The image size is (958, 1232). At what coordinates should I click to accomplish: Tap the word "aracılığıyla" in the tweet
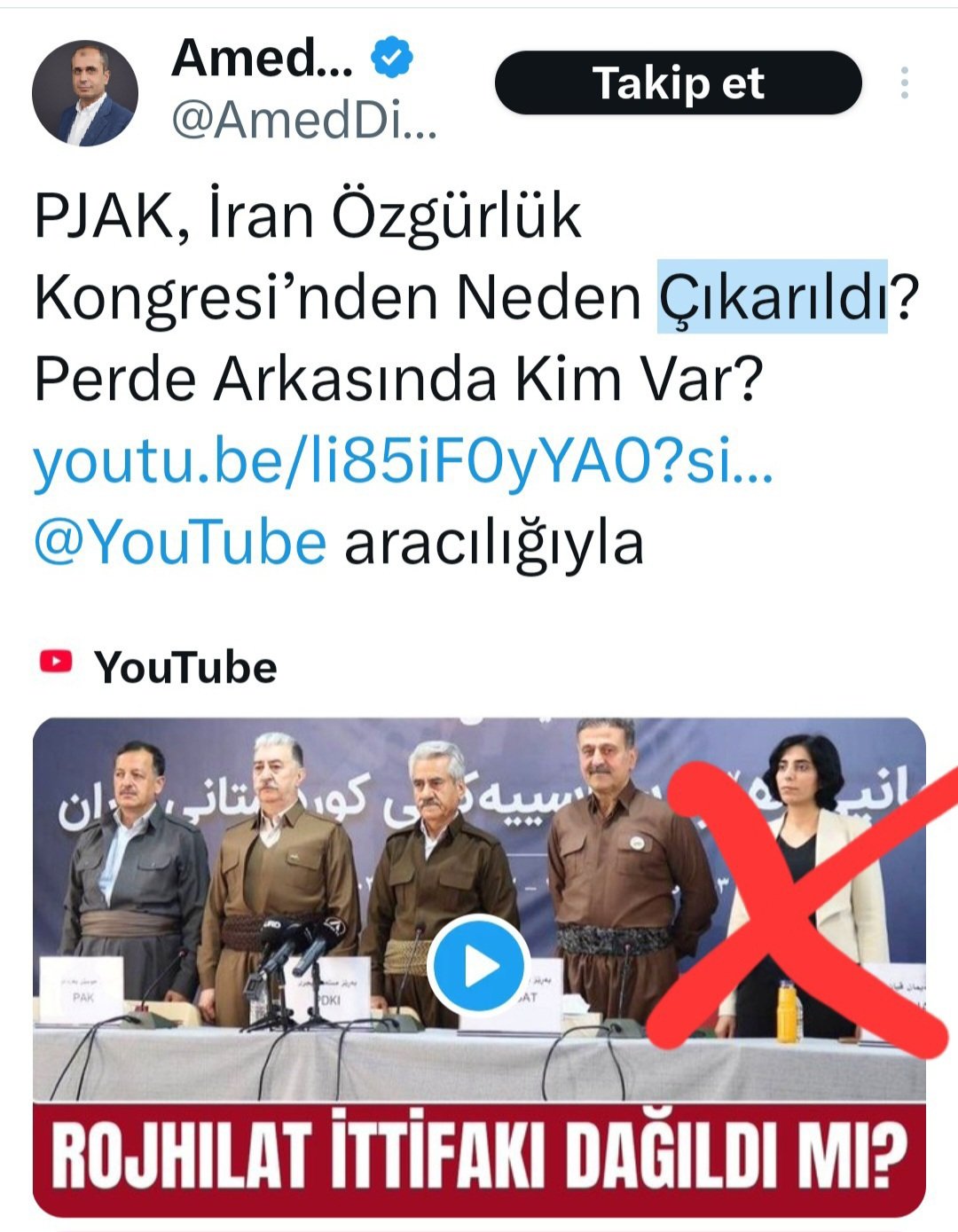coord(494,543)
